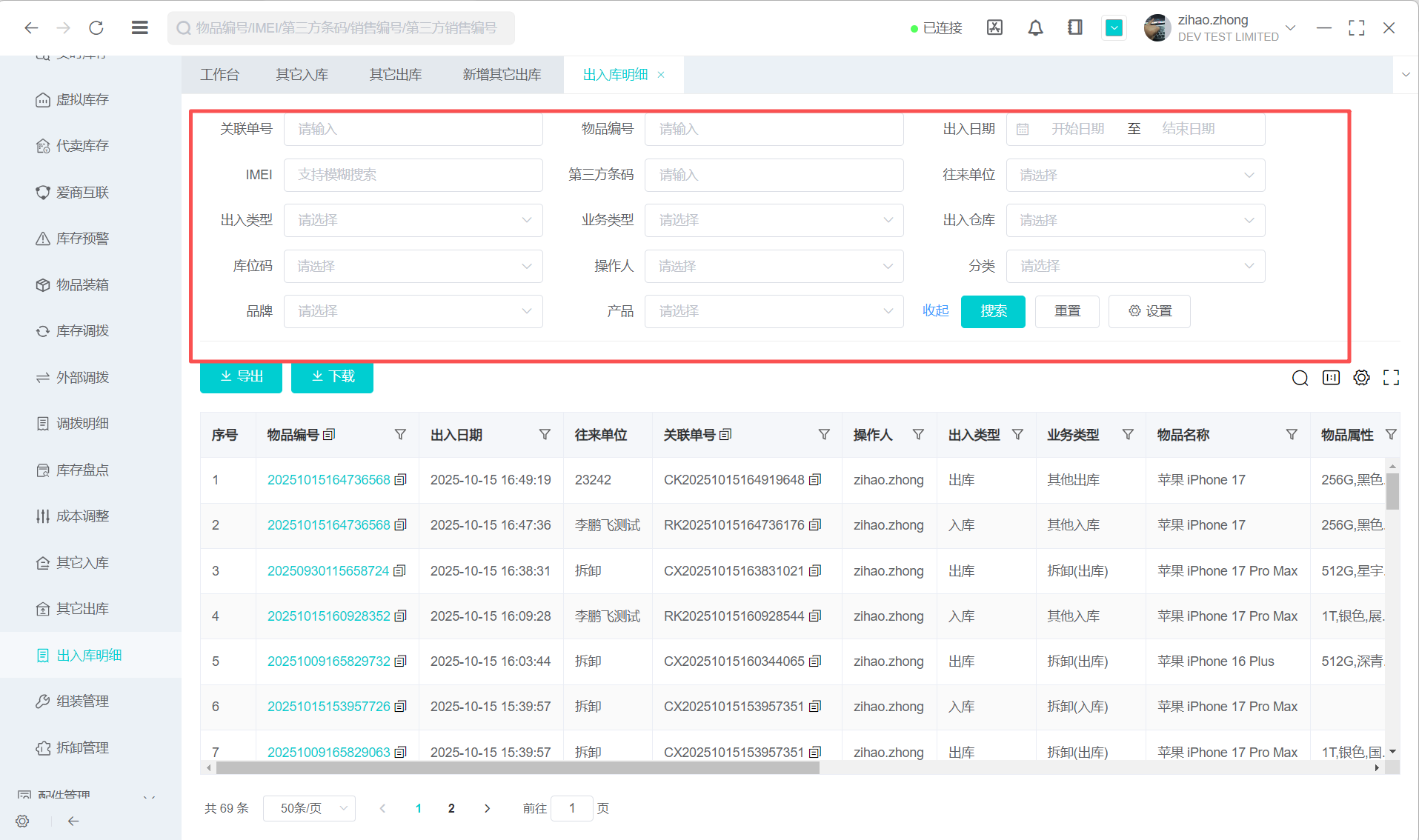
Task: Open 库存调拨 in the sidebar
Action: tap(82, 331)
